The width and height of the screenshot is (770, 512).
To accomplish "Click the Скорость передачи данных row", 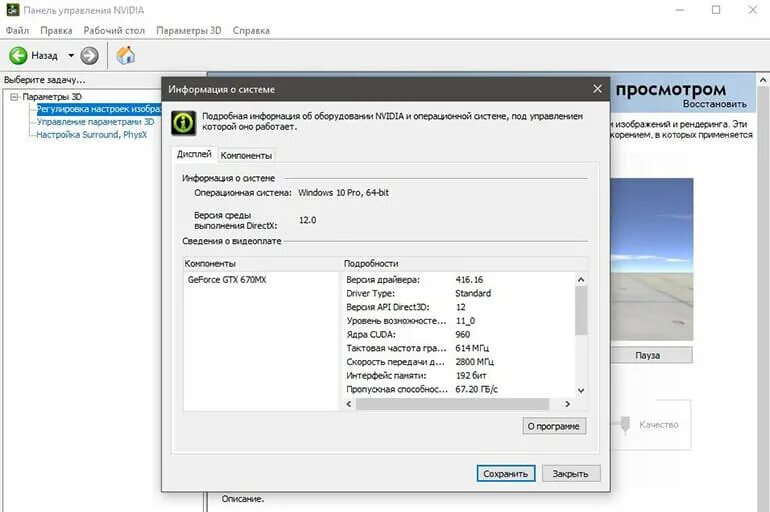I will click(460, 362).
